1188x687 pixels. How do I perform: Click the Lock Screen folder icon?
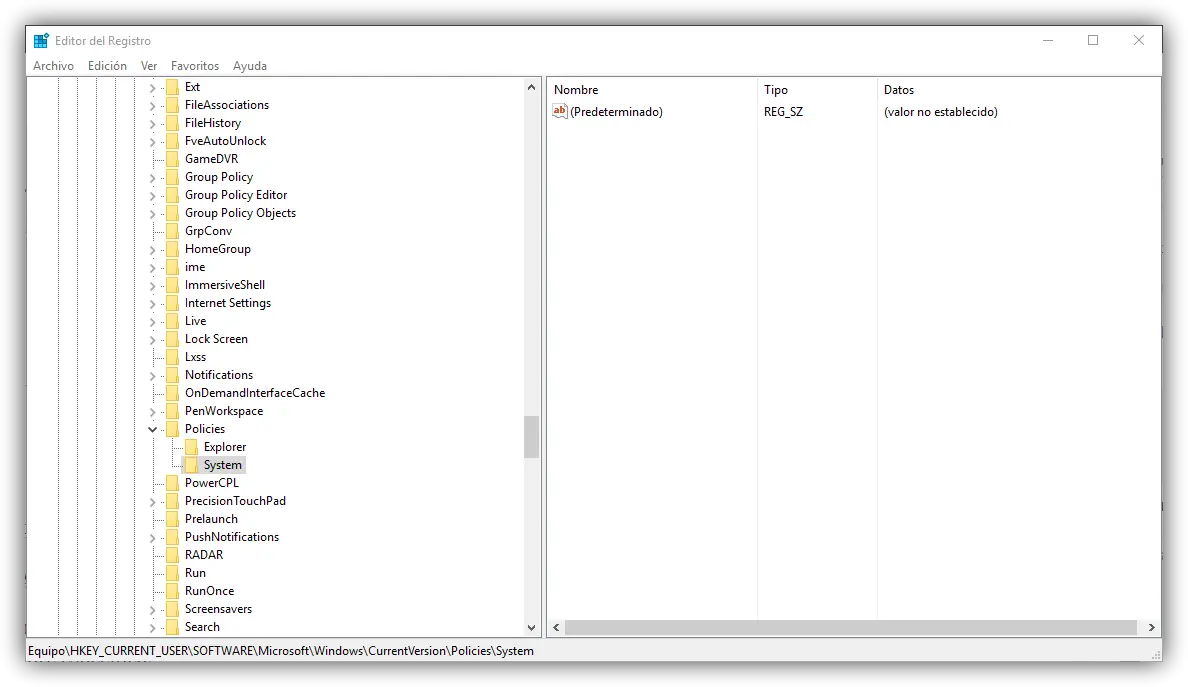pos(173,339)
